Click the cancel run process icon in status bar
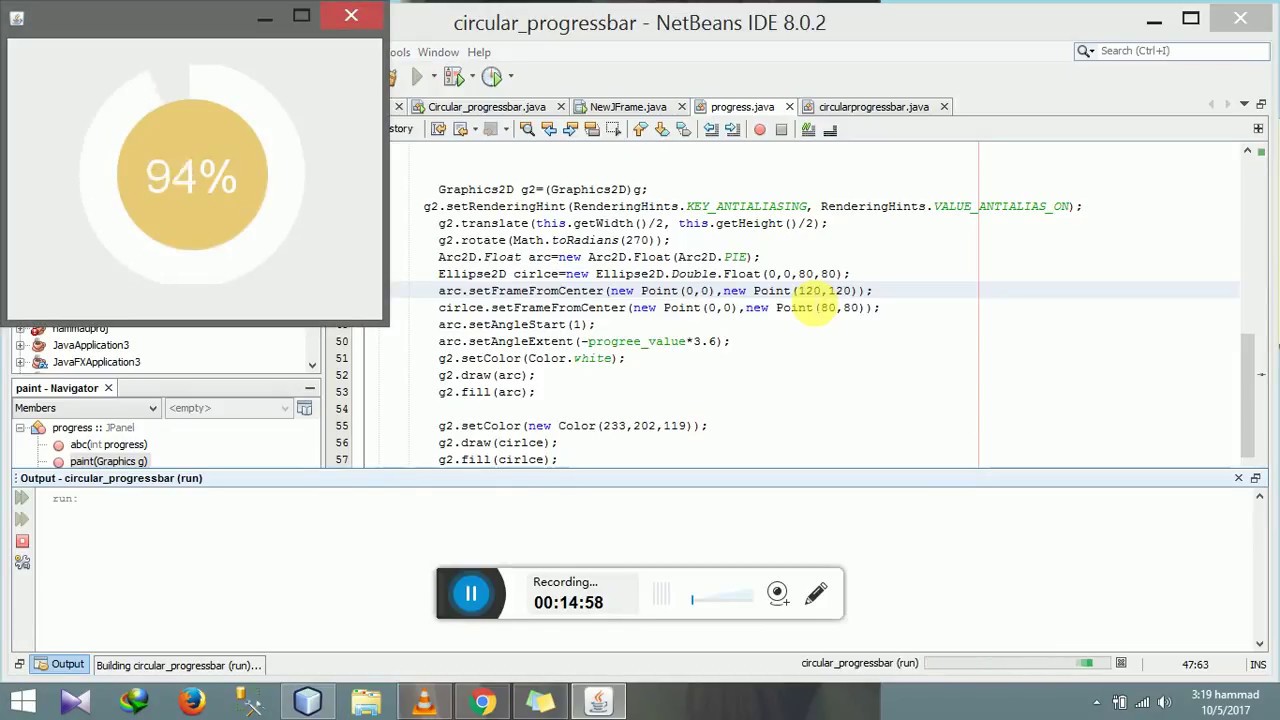Image resolution: width=1280 pixels, height=720 pixels. [x=1121, y=663]
